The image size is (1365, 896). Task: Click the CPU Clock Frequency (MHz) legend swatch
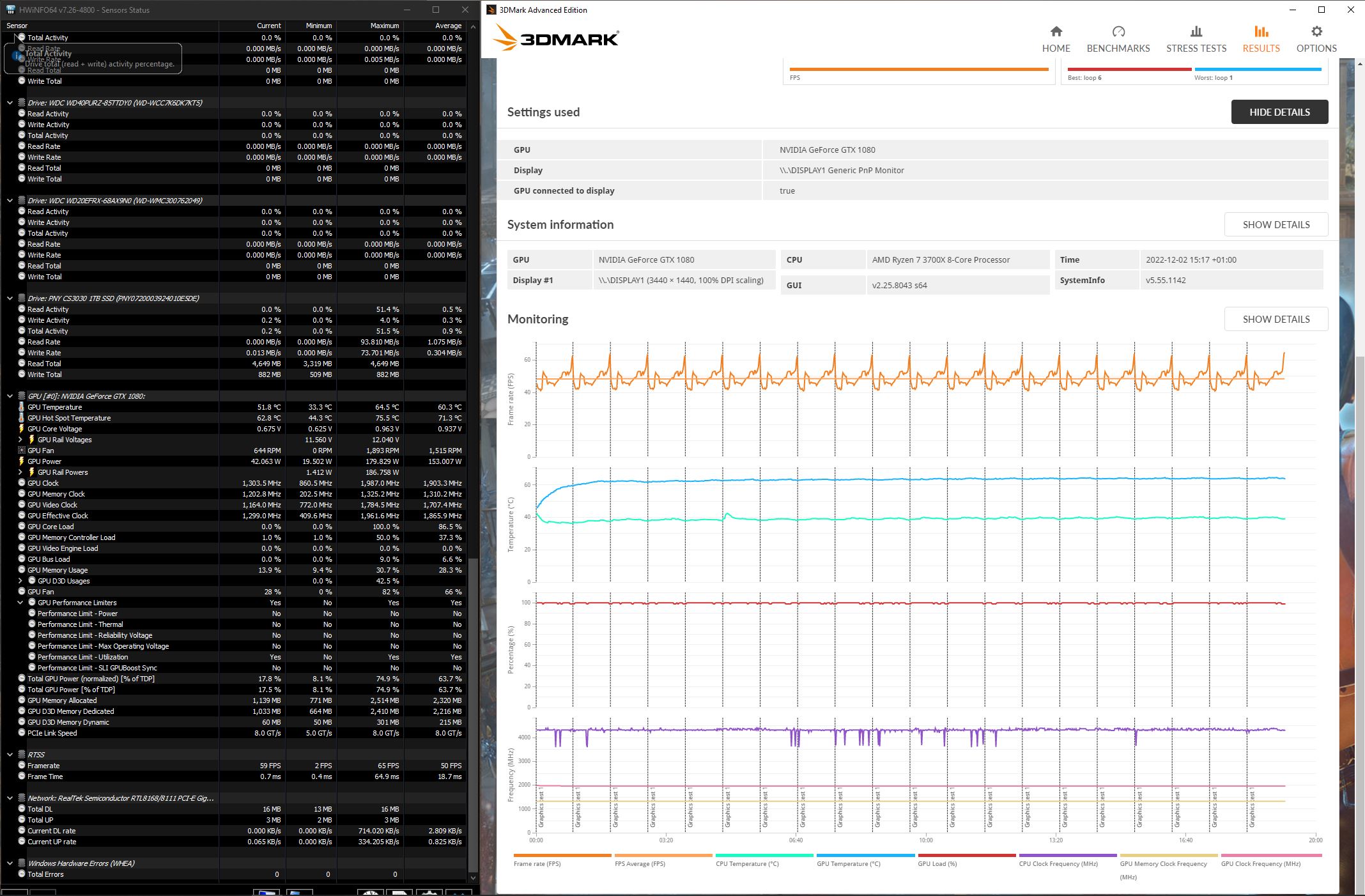point(1068,855)
